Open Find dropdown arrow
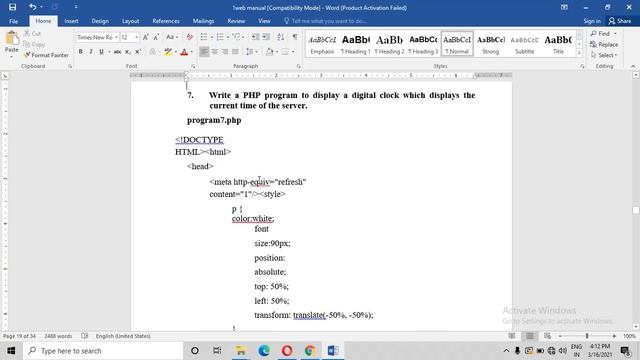Viewport: 640px width, 360px height. point(615,33)
